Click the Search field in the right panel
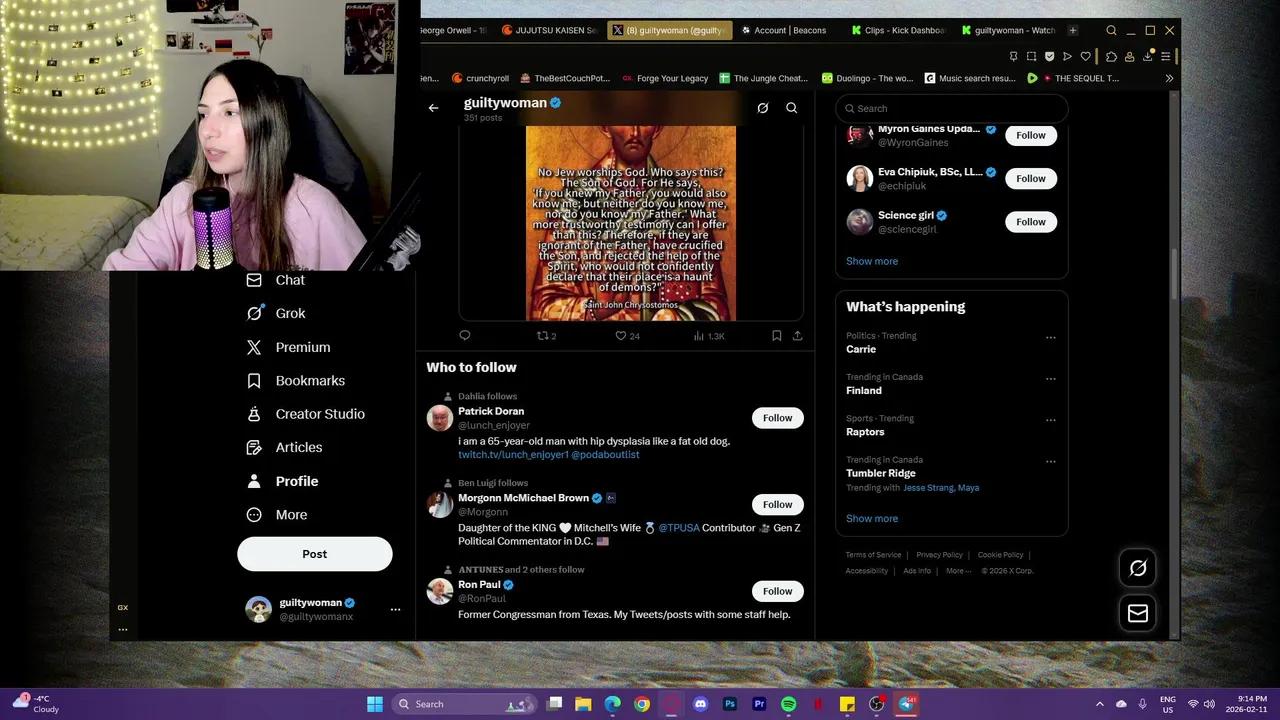 click(x=950, y=108)
